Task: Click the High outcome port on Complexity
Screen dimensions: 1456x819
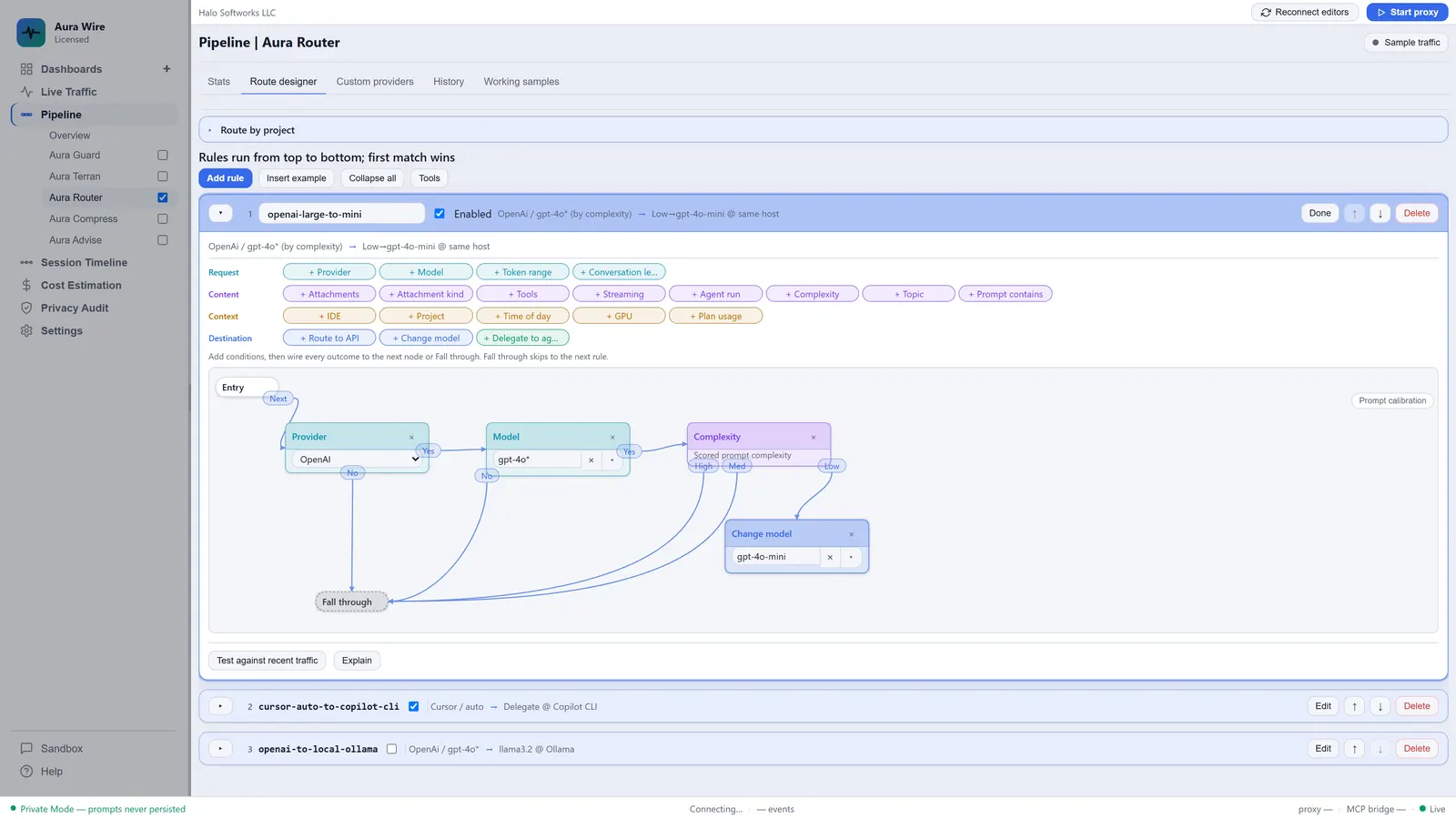Action: point(703,467)
